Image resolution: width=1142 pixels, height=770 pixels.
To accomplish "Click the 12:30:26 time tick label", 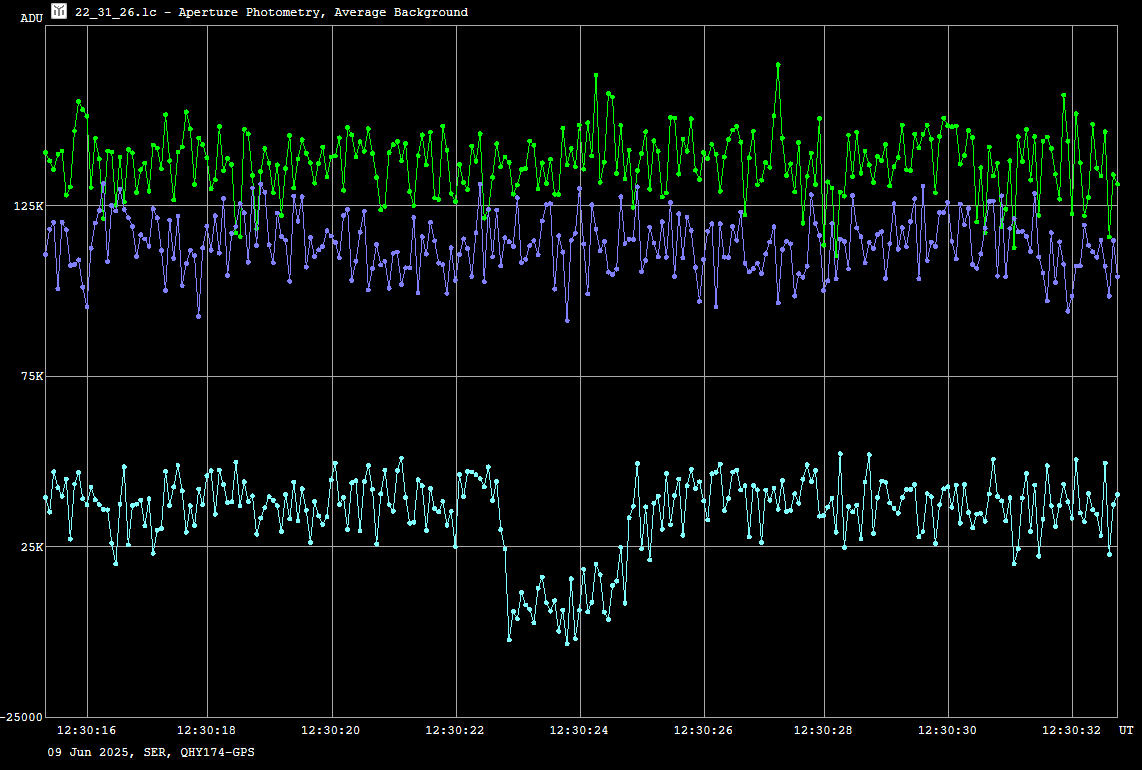I will [x=704, y=731].
